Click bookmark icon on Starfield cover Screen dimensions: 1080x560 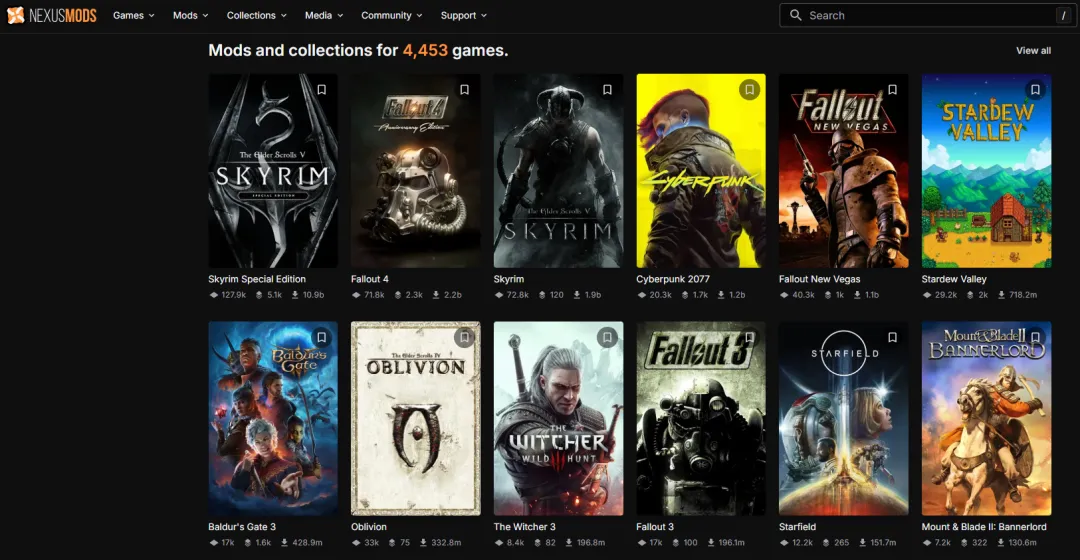[893, 338]
